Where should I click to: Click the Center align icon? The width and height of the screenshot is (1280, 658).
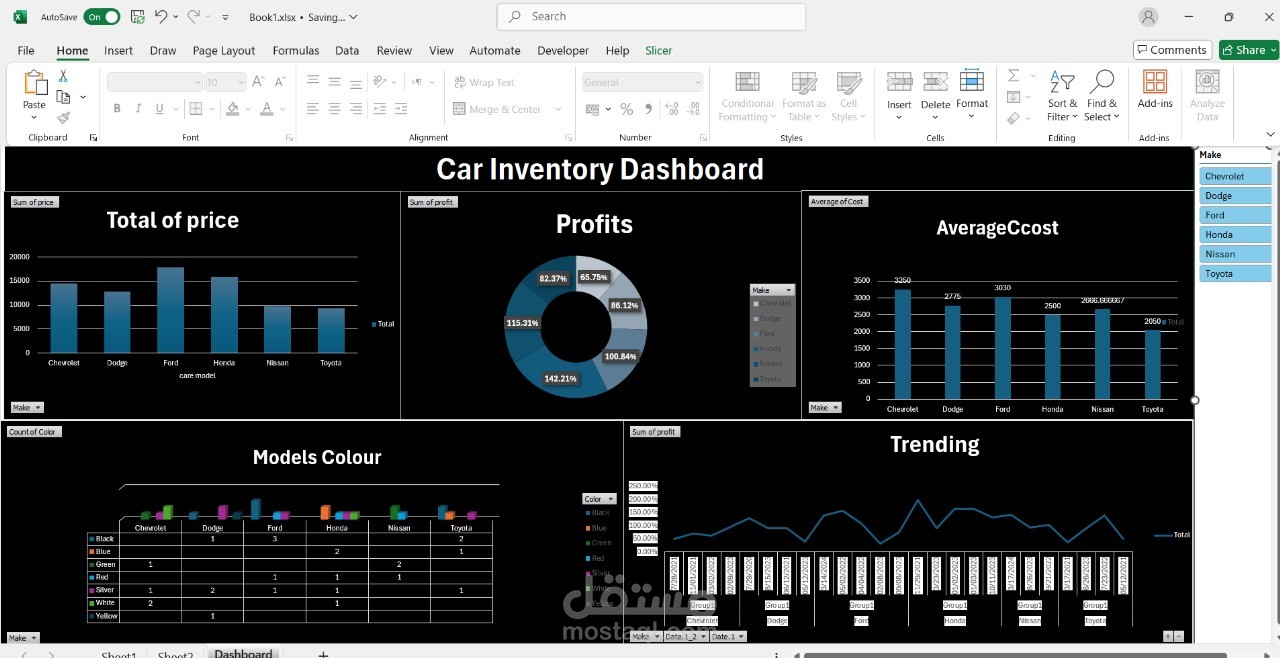point(335,109)
